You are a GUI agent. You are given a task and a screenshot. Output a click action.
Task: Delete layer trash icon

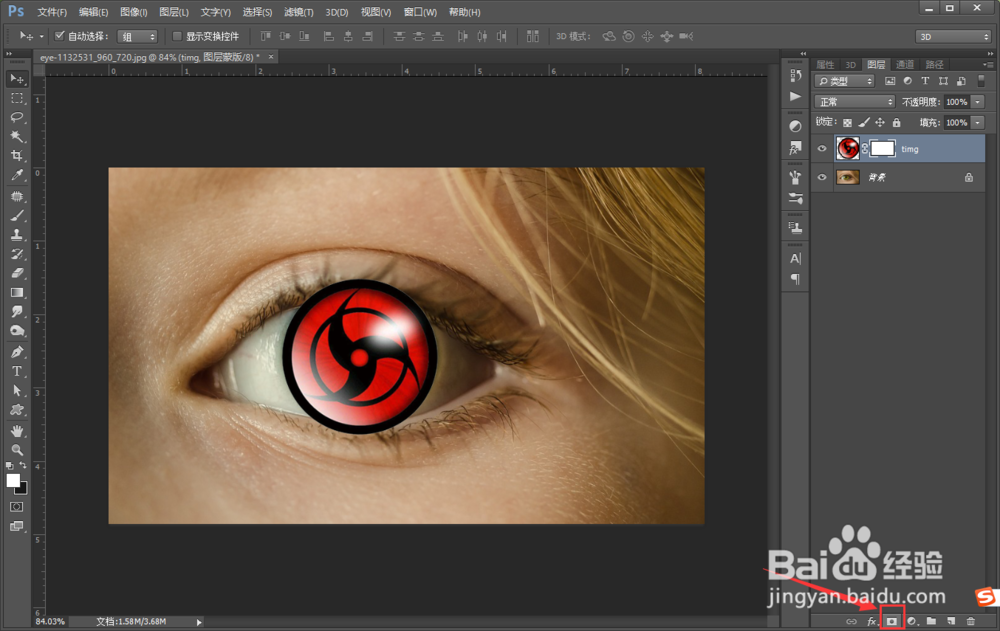pos(971,621)
